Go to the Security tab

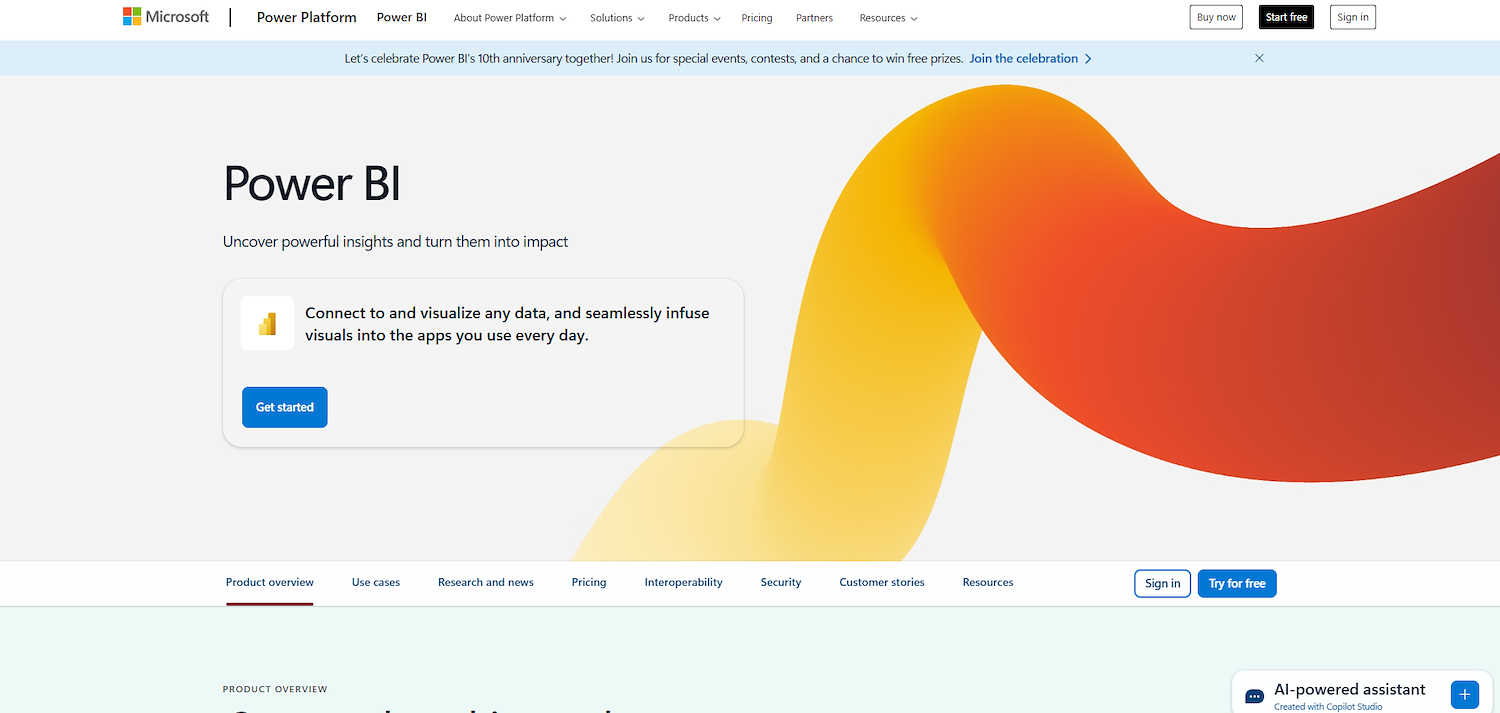[781, 582]
